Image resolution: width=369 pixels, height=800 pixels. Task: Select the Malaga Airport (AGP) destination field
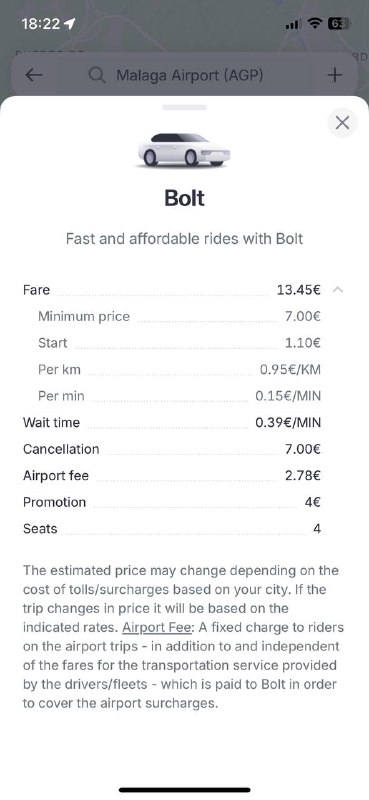[184, 76]
